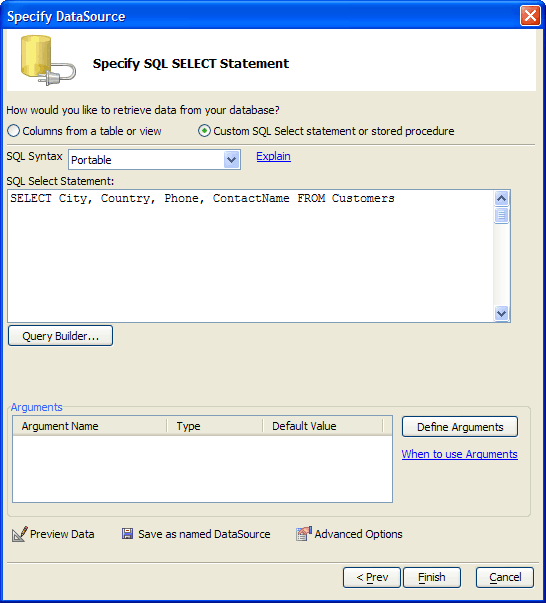Select Columns from a table or view
Screen dimensions: 546x603
coord(13,131)
